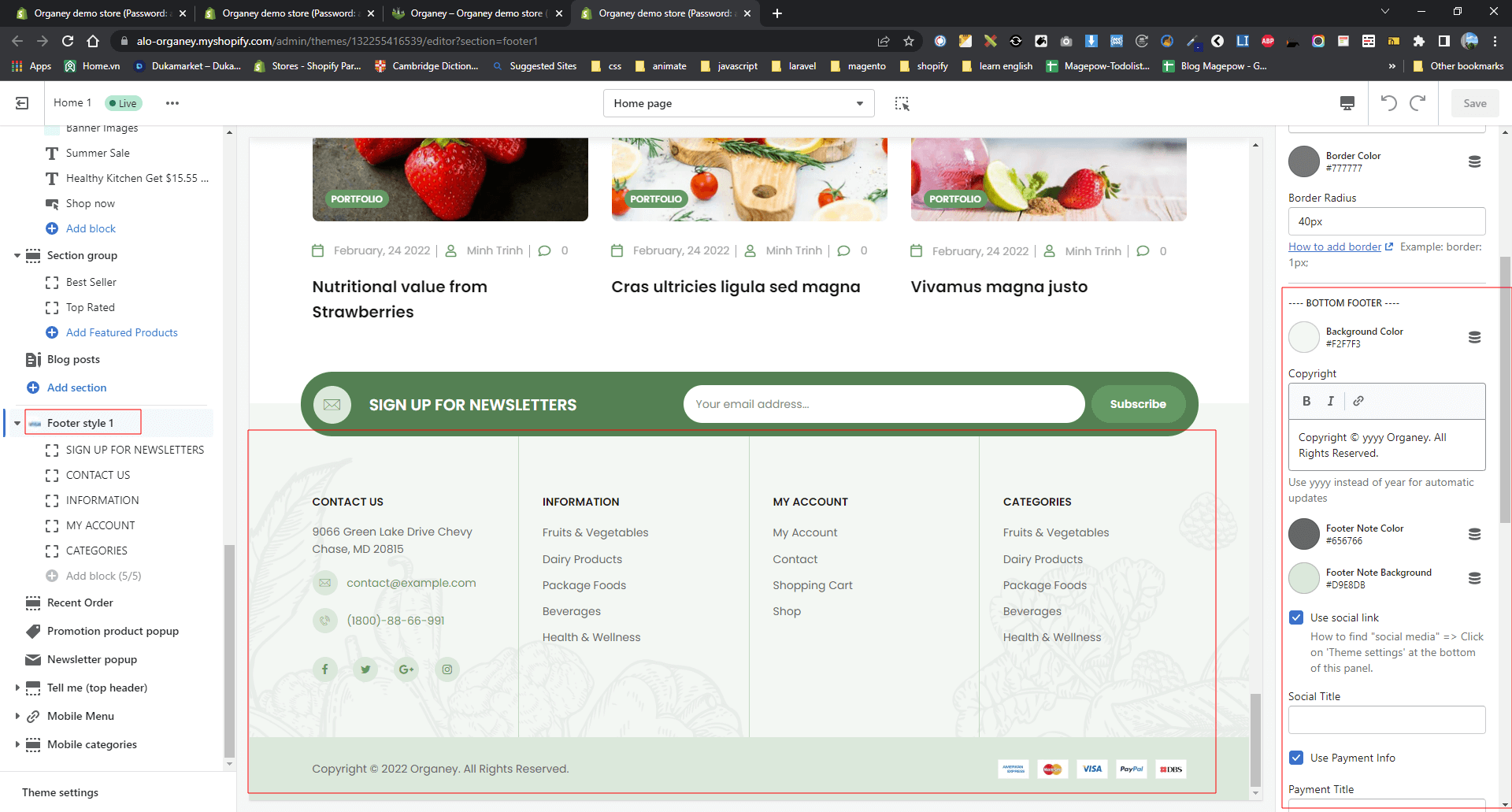Open the three-dot theme actions menu
Image resolution: width=1512 pixels, height=812 pixels.
click(x=172, y=103)
